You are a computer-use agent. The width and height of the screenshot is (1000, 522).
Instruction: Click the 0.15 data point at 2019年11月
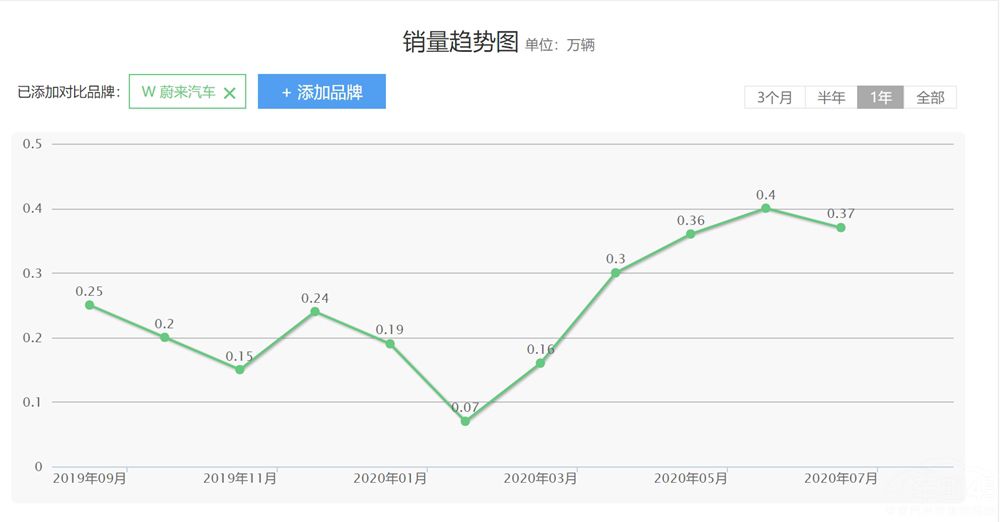click(240, 369)
